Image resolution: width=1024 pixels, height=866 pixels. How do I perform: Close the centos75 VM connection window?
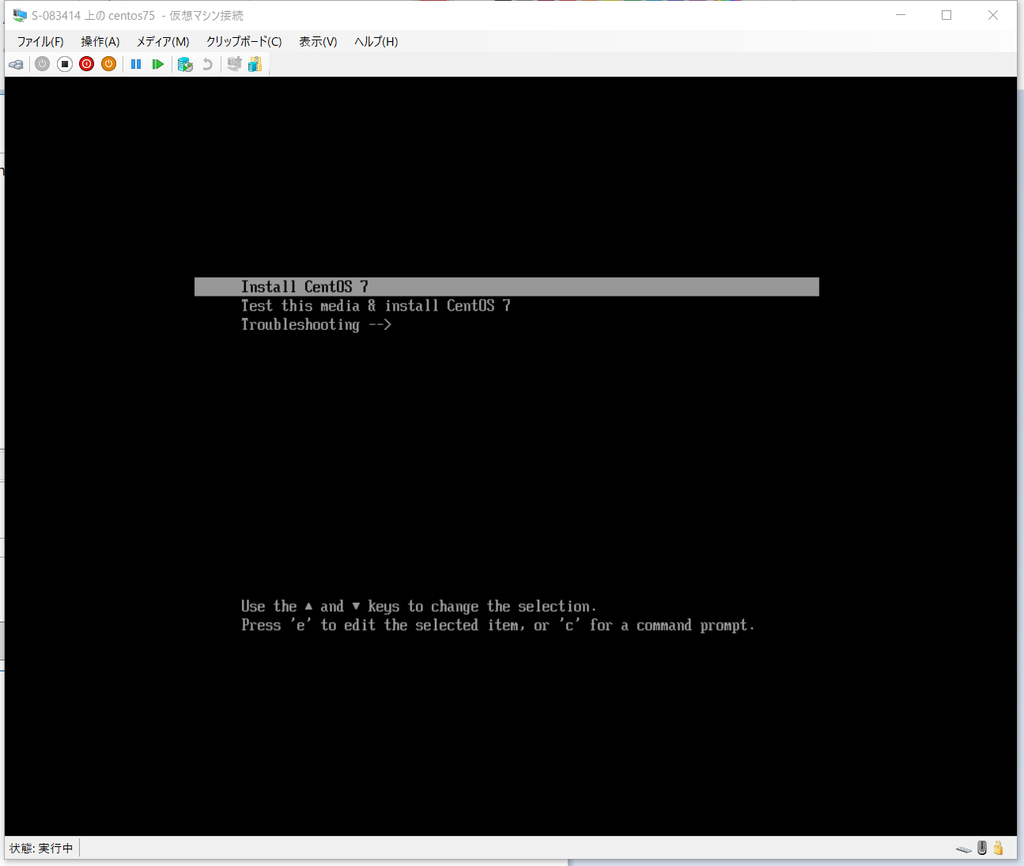pos(993,15)
